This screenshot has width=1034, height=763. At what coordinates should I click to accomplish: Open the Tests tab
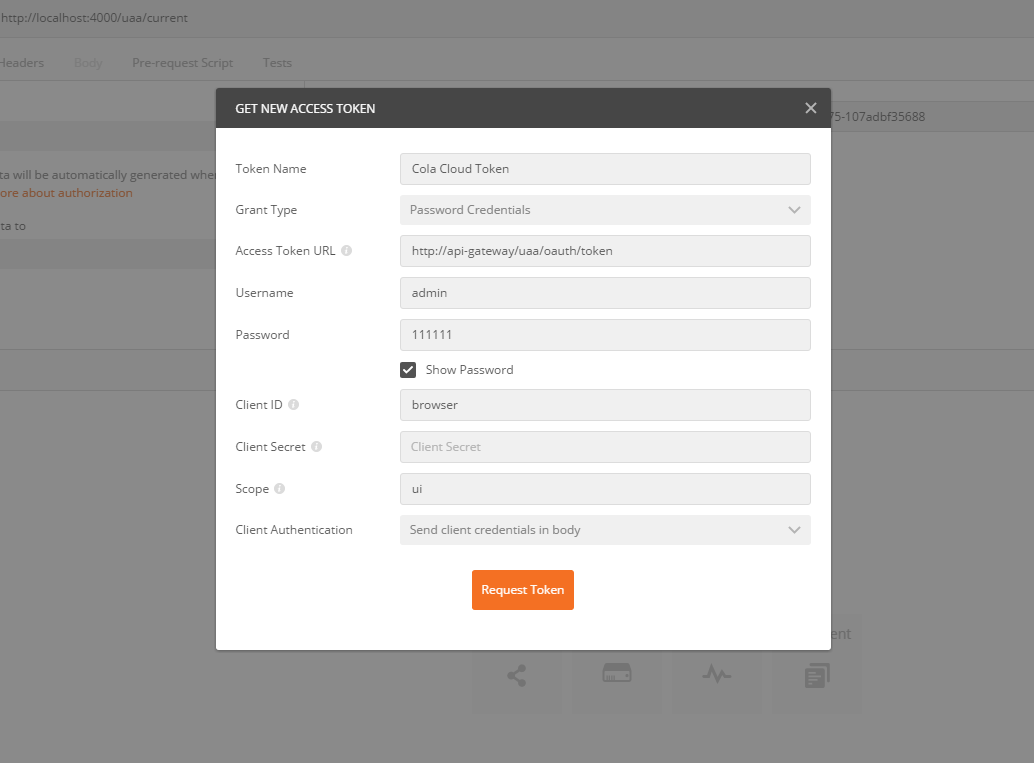click(x=277, y=63)
